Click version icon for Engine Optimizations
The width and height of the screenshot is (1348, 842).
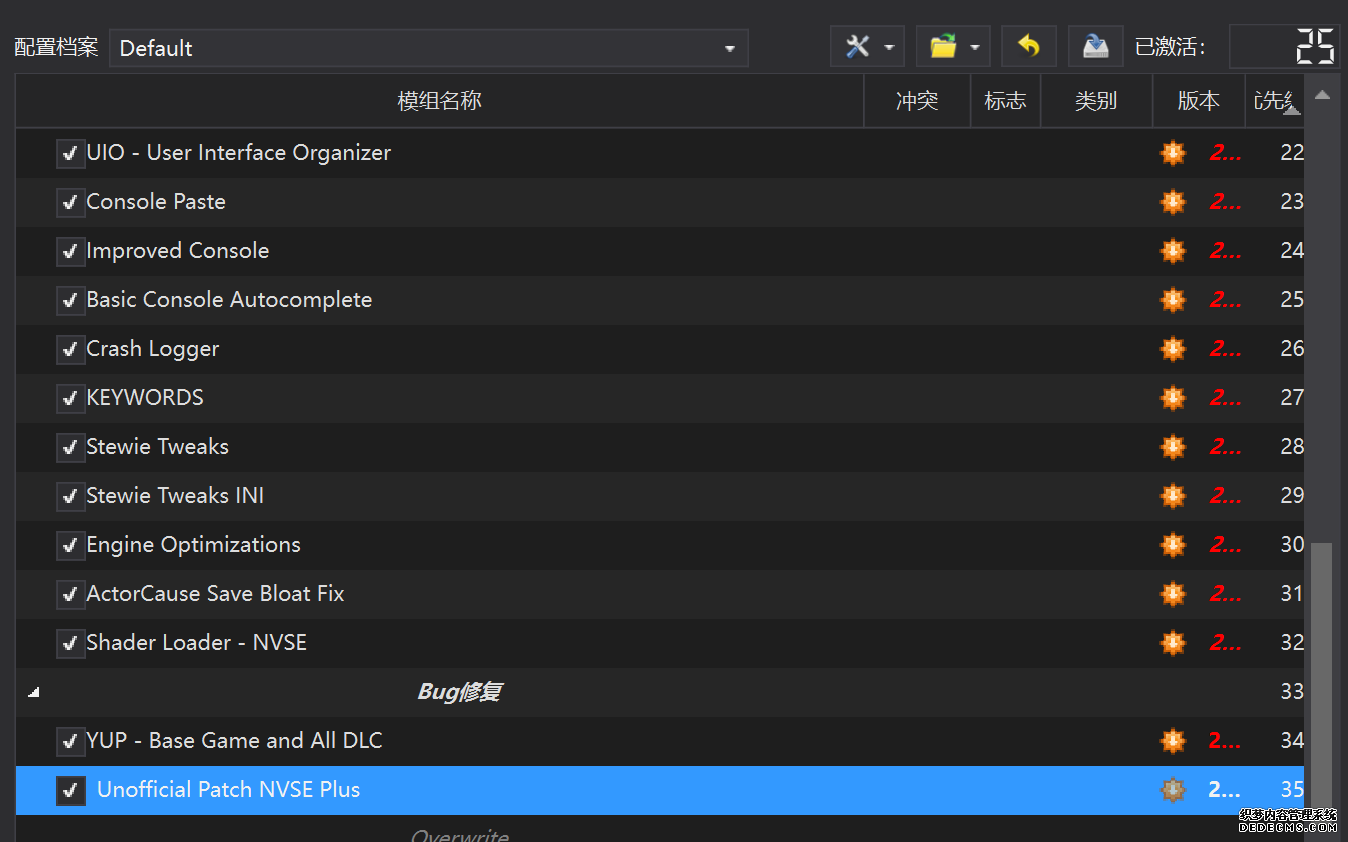click(1172, 545)
